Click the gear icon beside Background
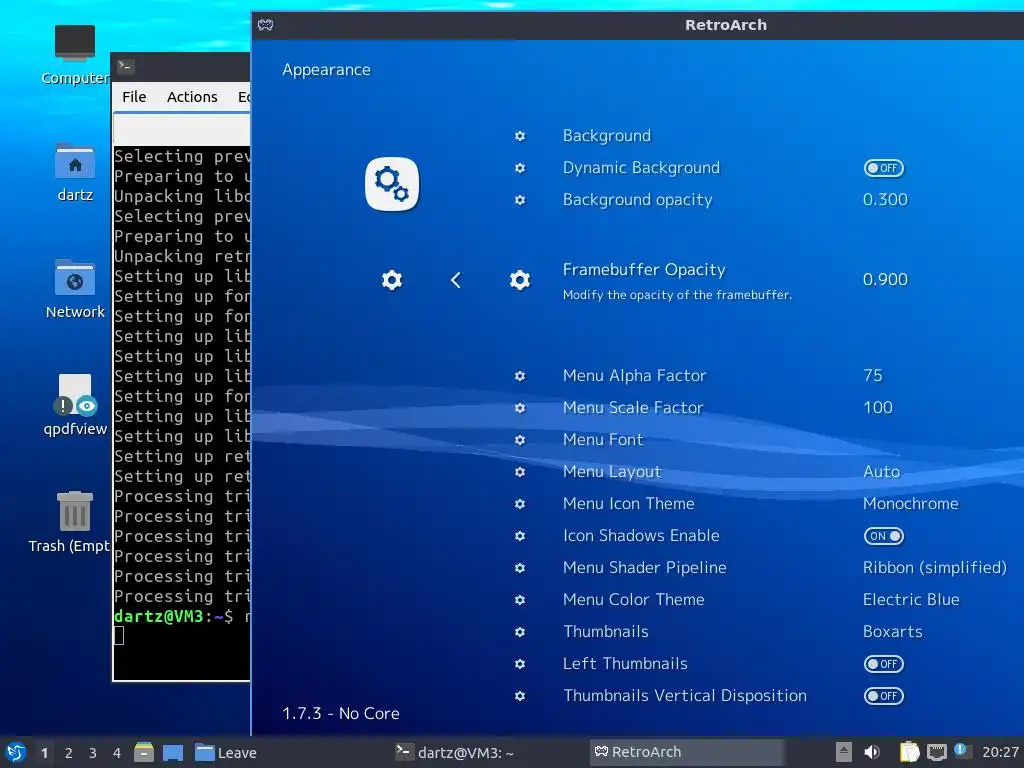 (x=520, y=136)
